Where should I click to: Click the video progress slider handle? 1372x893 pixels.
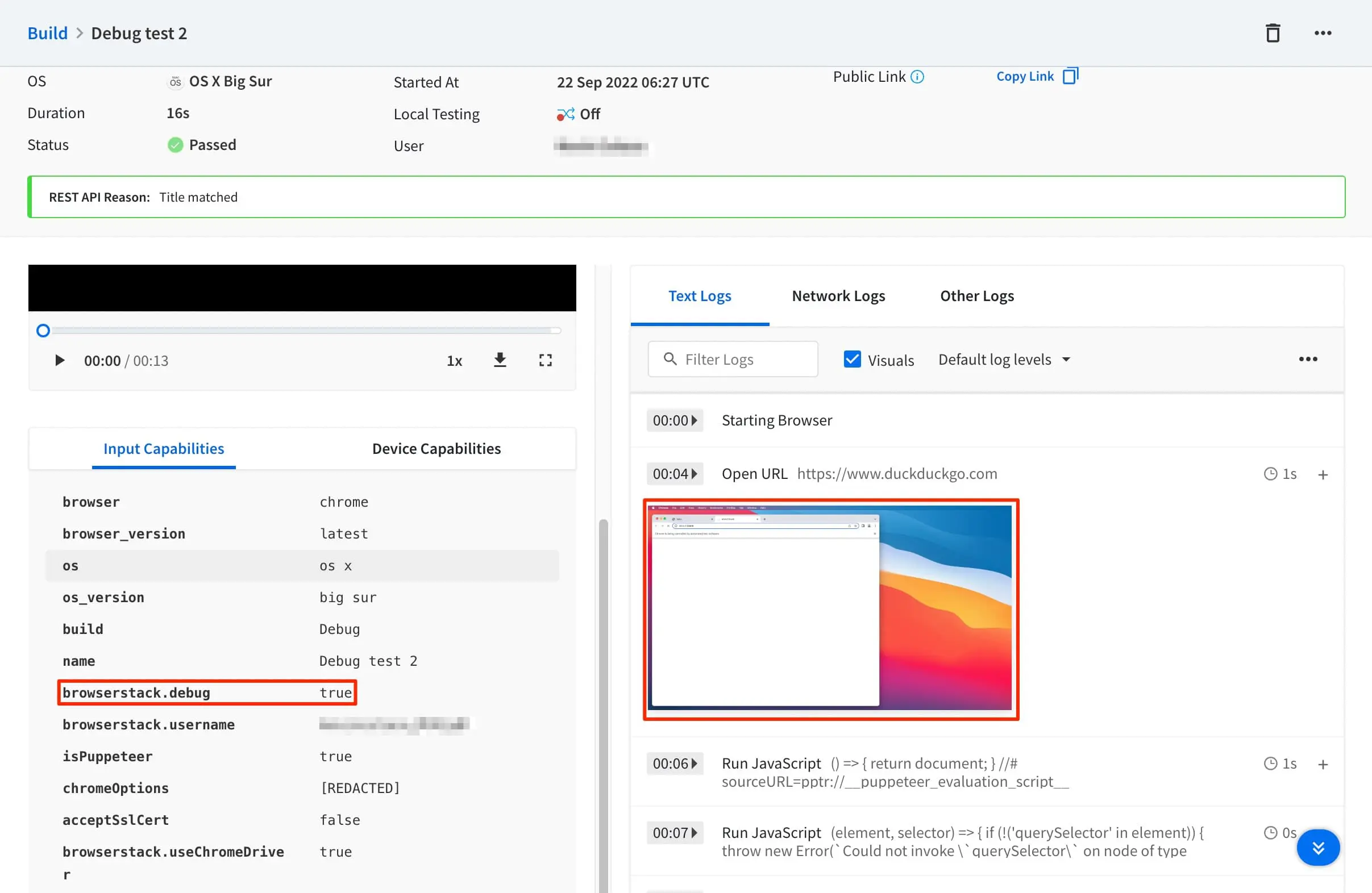point(43,331)
